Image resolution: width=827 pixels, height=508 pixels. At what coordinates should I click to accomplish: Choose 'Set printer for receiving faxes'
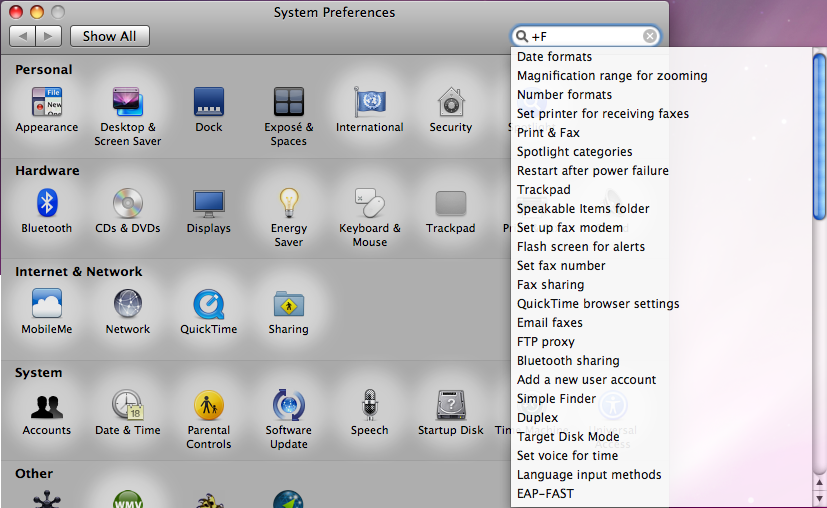603,113
